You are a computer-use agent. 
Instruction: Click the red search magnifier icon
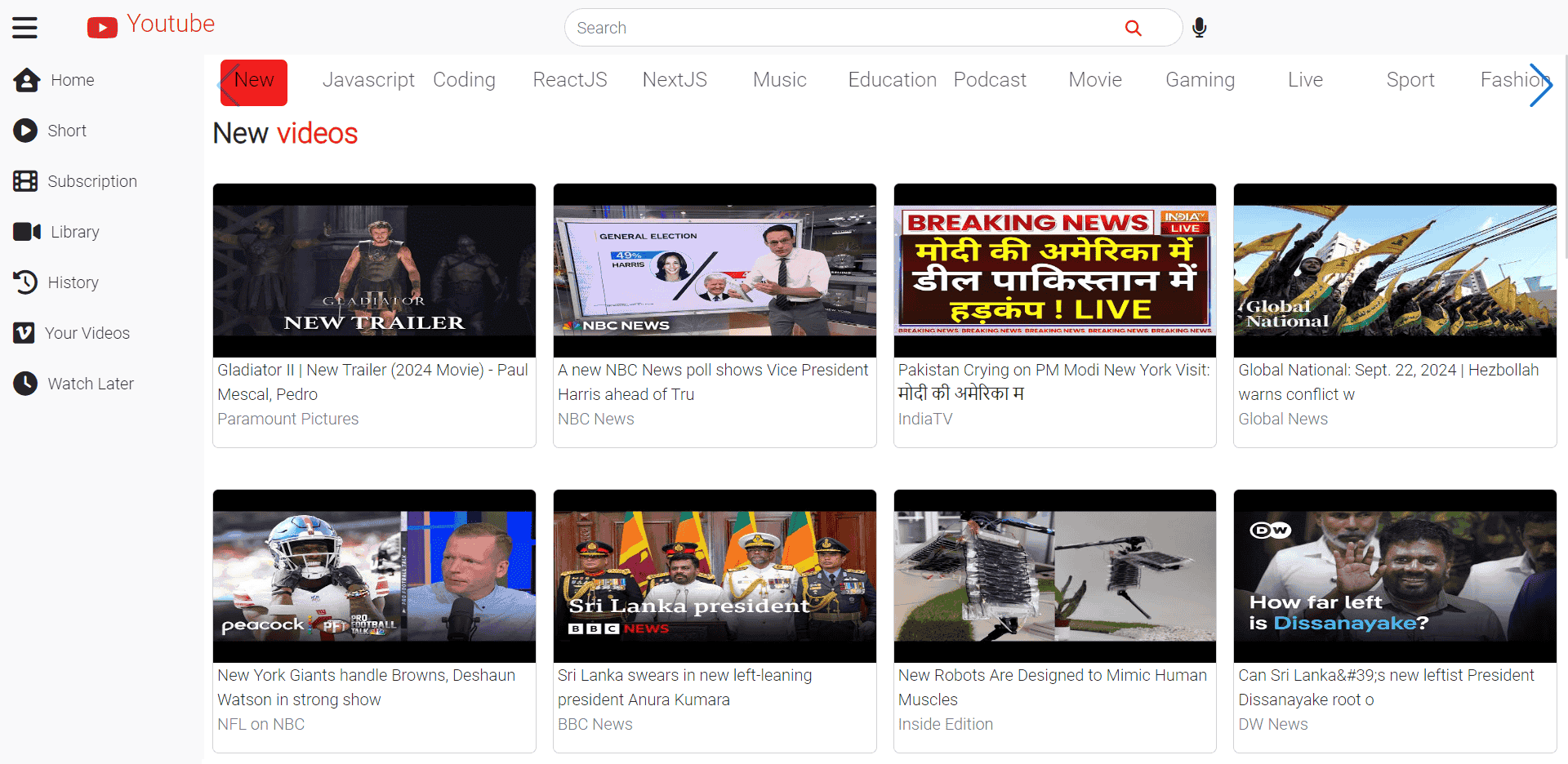click(x=1133, y=28)
